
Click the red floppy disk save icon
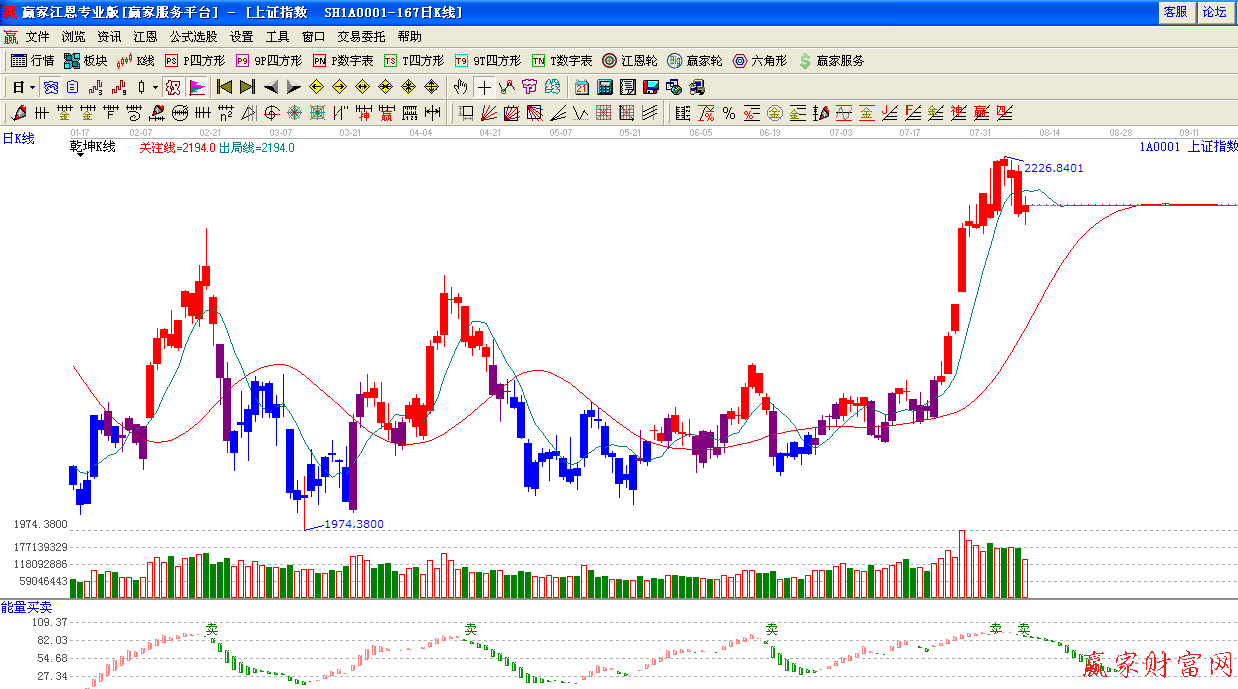pyautogui.click(x=651, y=87)
